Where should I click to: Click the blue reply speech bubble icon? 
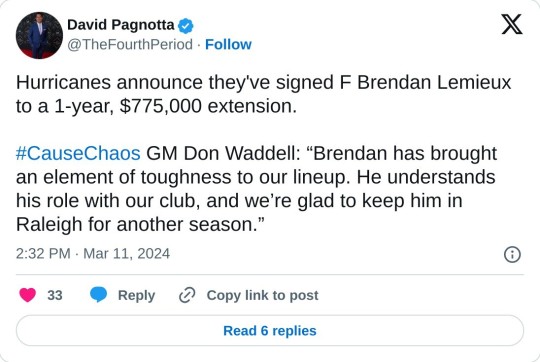(x=98, y=295)
